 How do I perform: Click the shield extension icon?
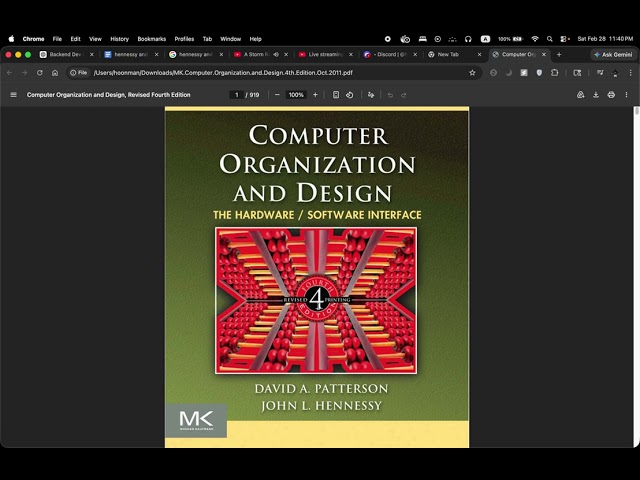(x=539, y=73)
